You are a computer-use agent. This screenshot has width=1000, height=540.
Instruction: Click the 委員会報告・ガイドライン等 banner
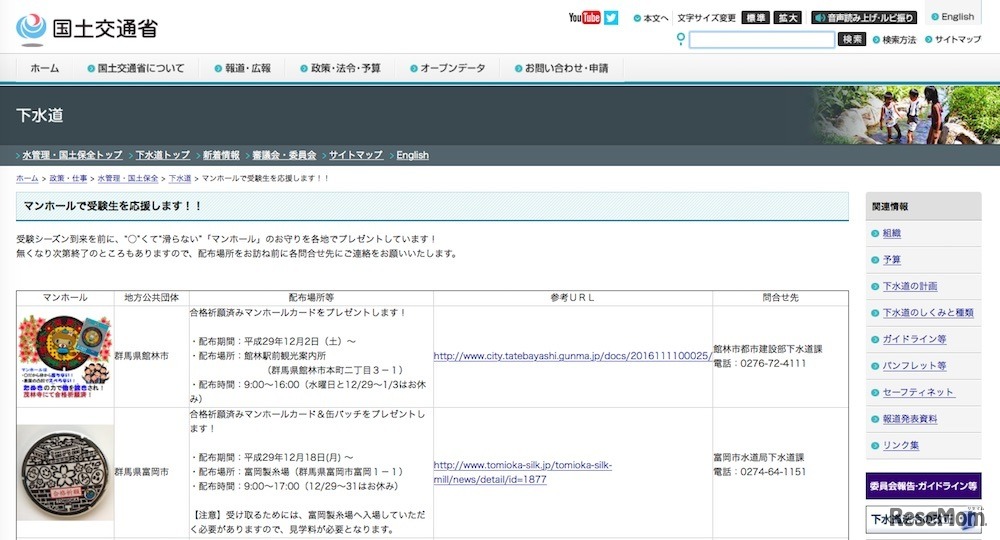coord(922,486)
